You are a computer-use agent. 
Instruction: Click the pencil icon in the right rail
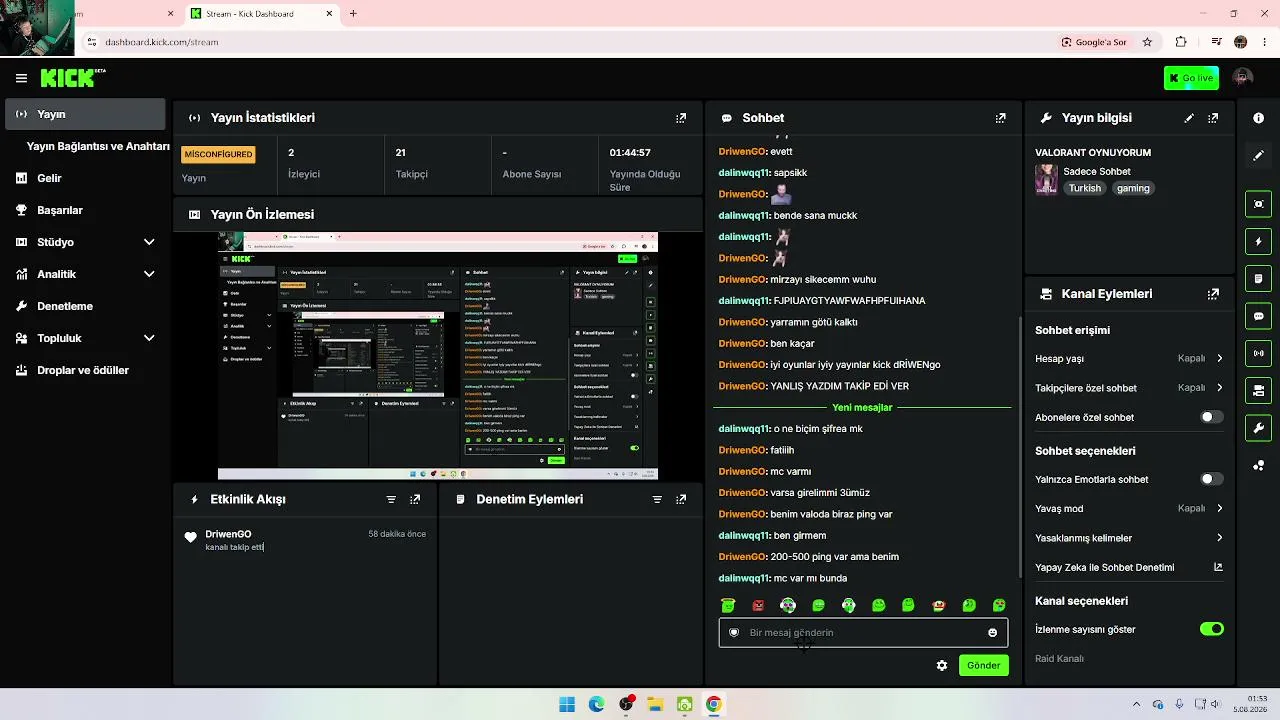1258,156
